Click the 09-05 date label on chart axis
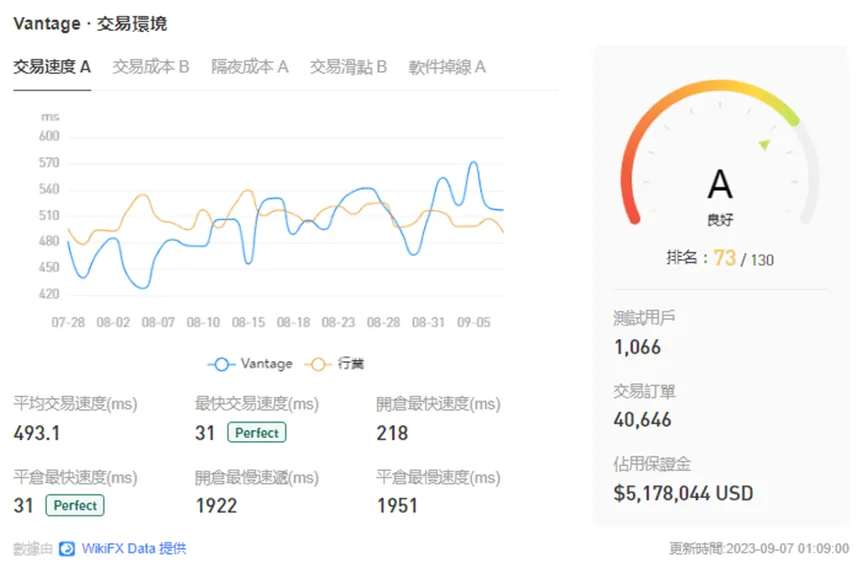Viewport: 864px width, 563px height. pyautogui.click(x=473, y=322)
